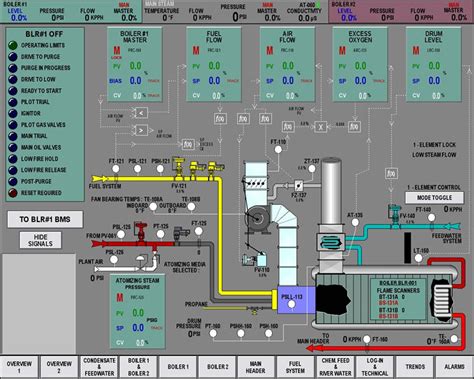The height and width of the screenshot is (379, 474).
Task: Click the PT-125 pressure transmitter bubble
Action: point(161,234)
